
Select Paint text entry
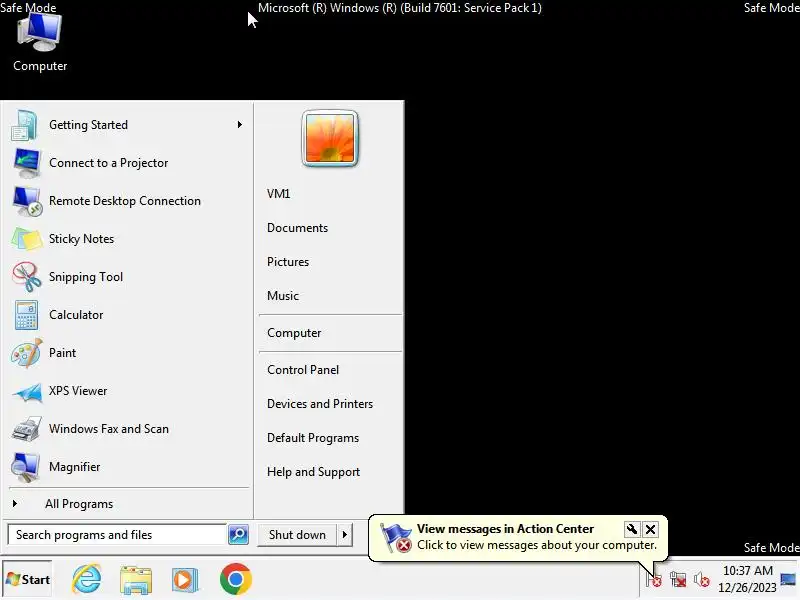pos(62,353)
